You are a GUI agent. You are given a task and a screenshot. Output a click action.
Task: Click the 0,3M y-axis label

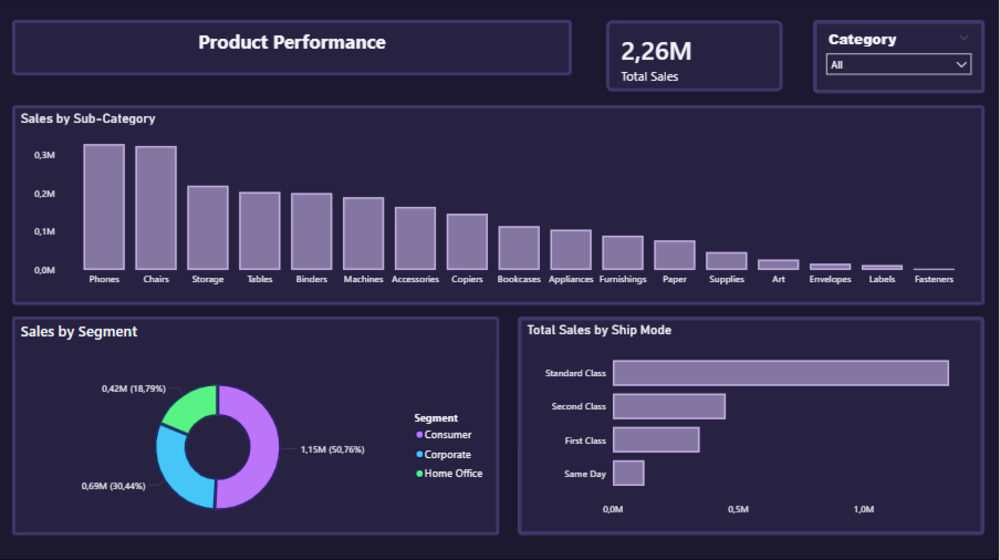coord(45,155)
